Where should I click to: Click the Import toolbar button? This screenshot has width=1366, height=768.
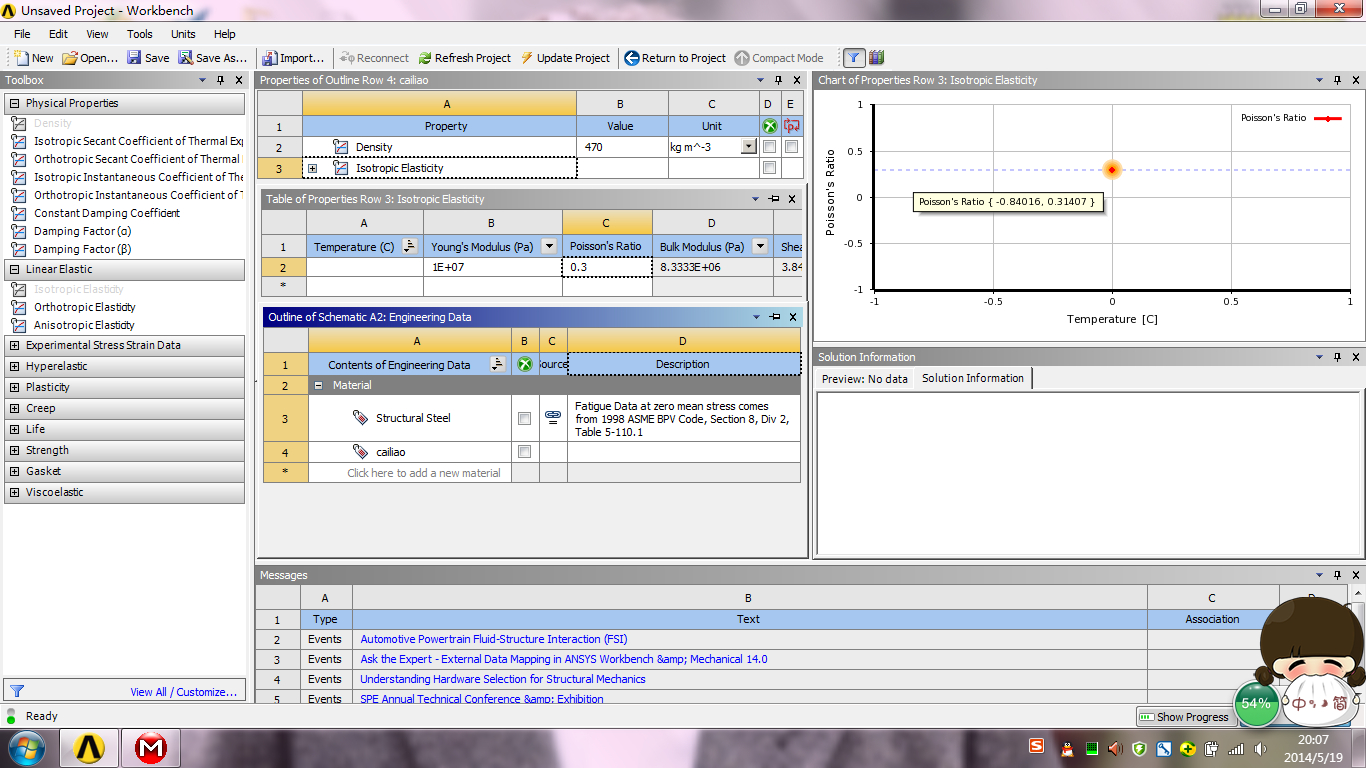292,58
